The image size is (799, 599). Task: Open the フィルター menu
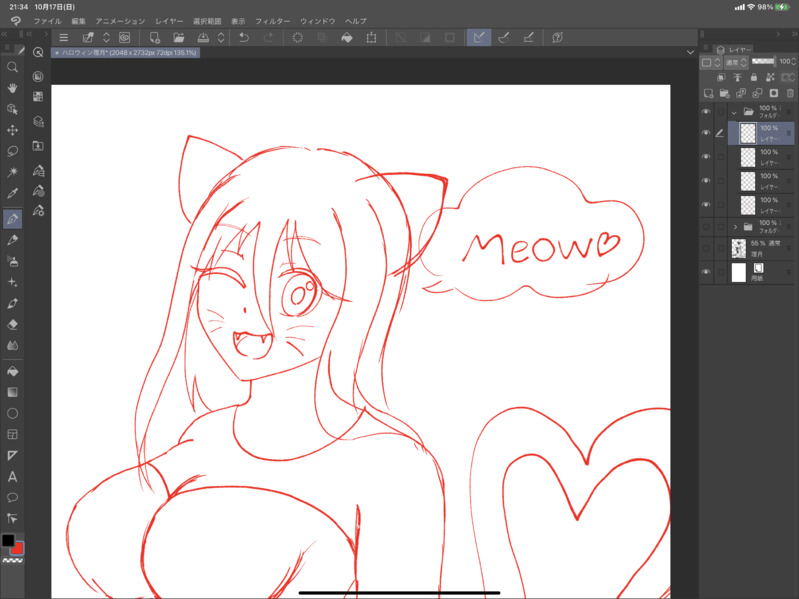(273, 21)
